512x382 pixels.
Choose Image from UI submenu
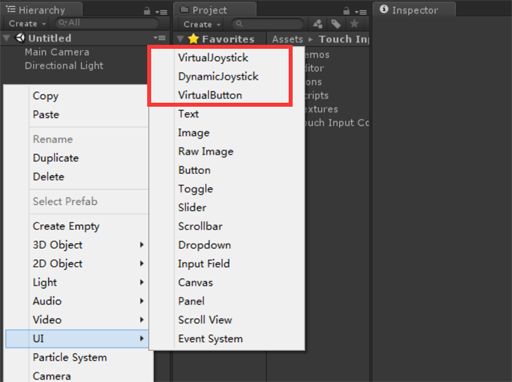pyautogui.click(x=194, y=133)
